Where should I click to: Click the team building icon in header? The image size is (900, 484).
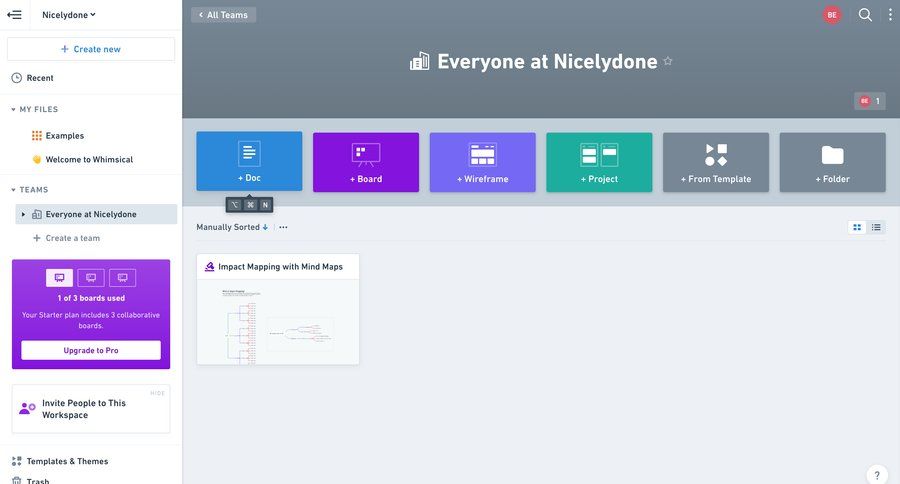click(x=420, y=61)
